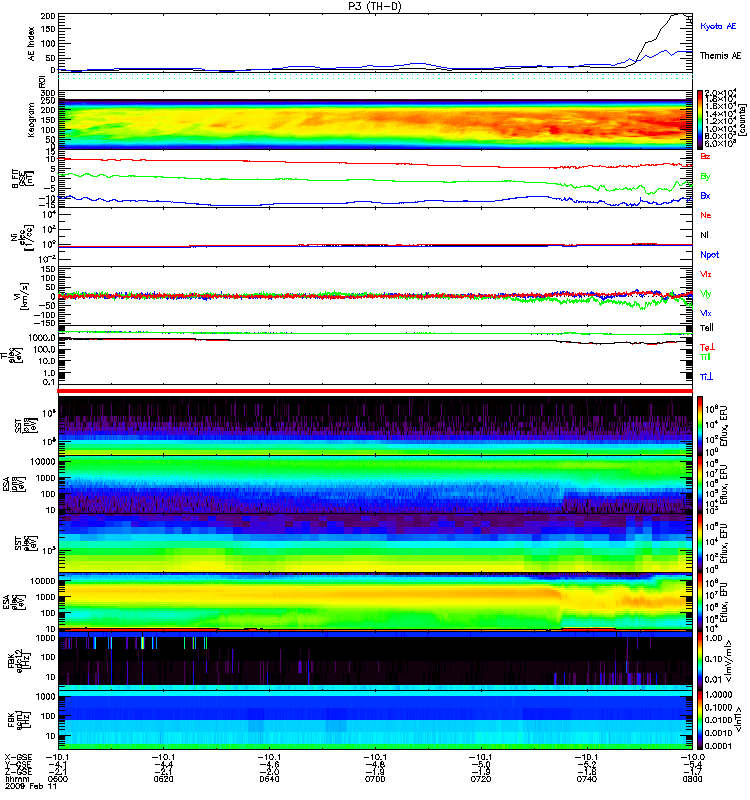Select the green Viy velocity legend label
The image size is (750, 800).
(705, 294)
